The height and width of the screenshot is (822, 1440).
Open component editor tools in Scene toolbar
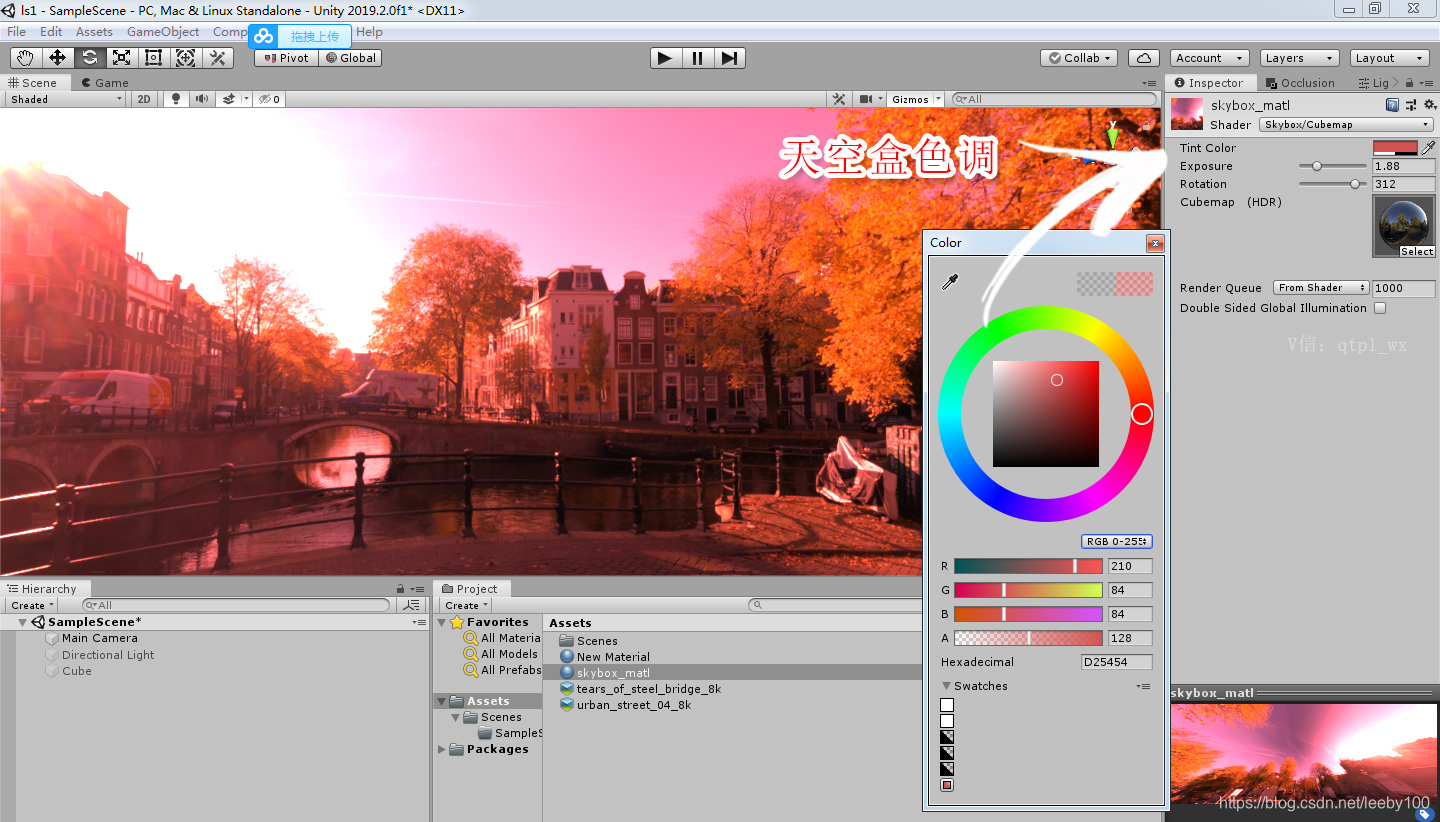tap(839, 99)
